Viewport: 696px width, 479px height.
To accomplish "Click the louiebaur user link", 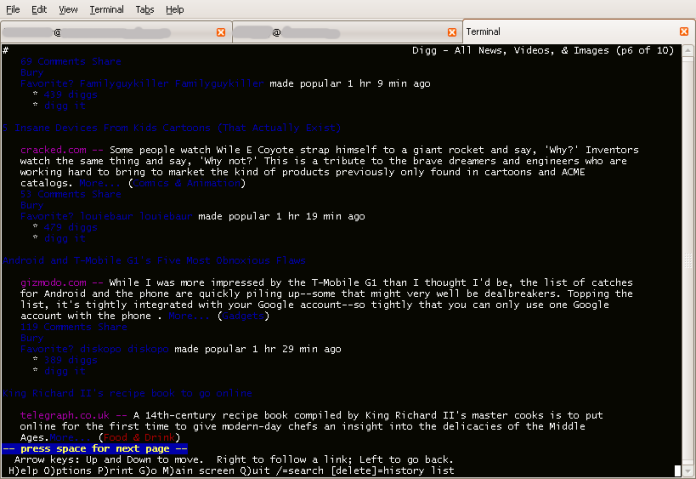I will point(106,216).
